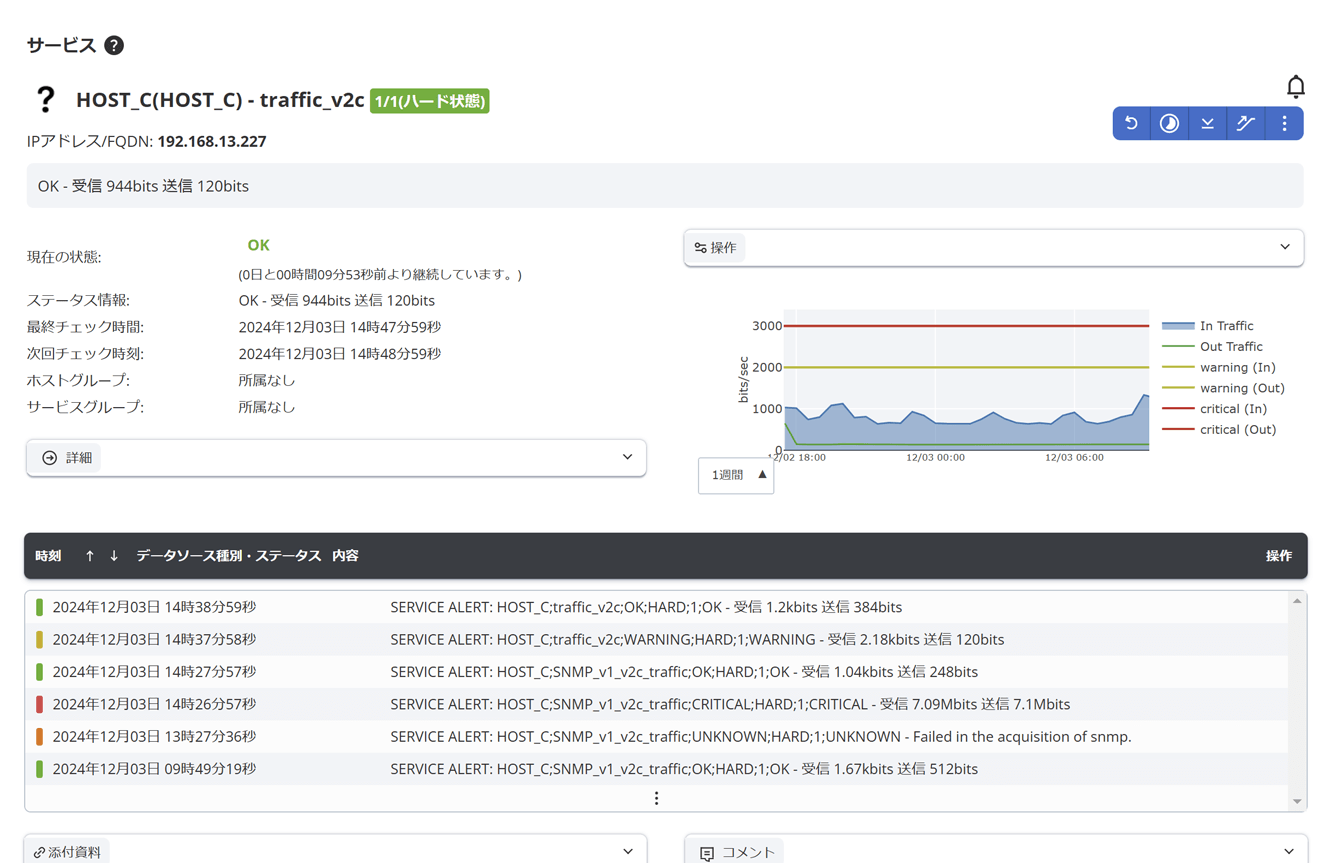Click the 1/1(ハード状態) green badge
Screen dimensions: 1329x863
[x=429, y=101]
